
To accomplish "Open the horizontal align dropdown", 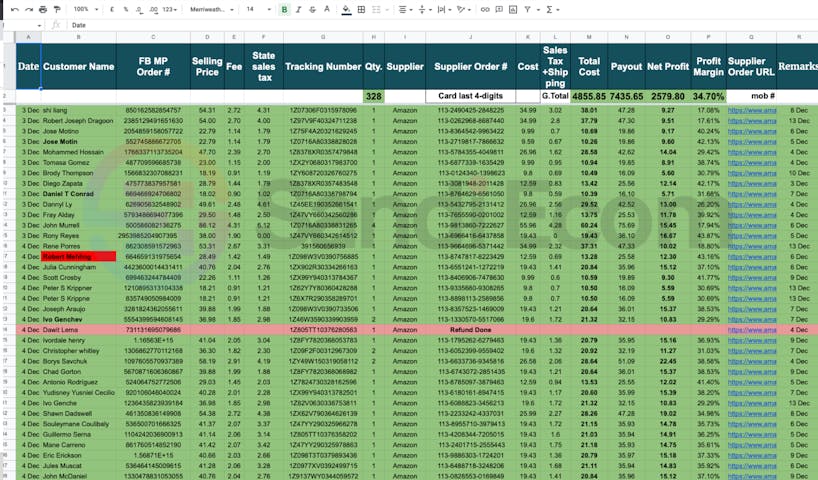I will click(404, 9).
